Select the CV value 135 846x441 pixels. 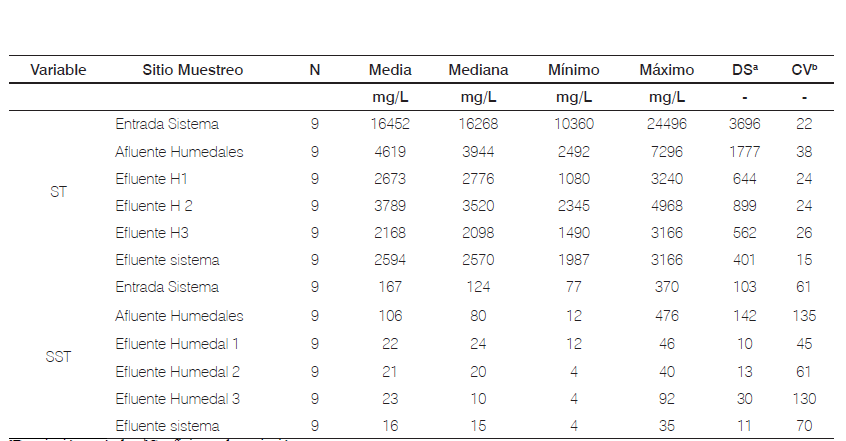coord(804,316)
